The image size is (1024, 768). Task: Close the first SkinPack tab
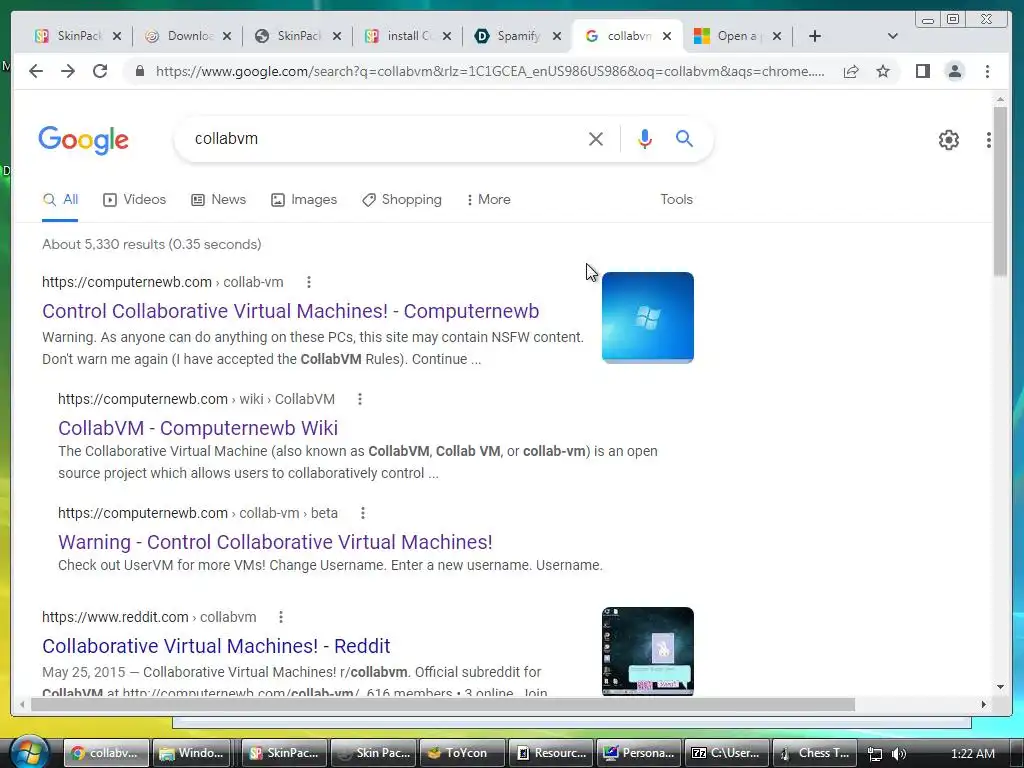(x=117, y=37)
